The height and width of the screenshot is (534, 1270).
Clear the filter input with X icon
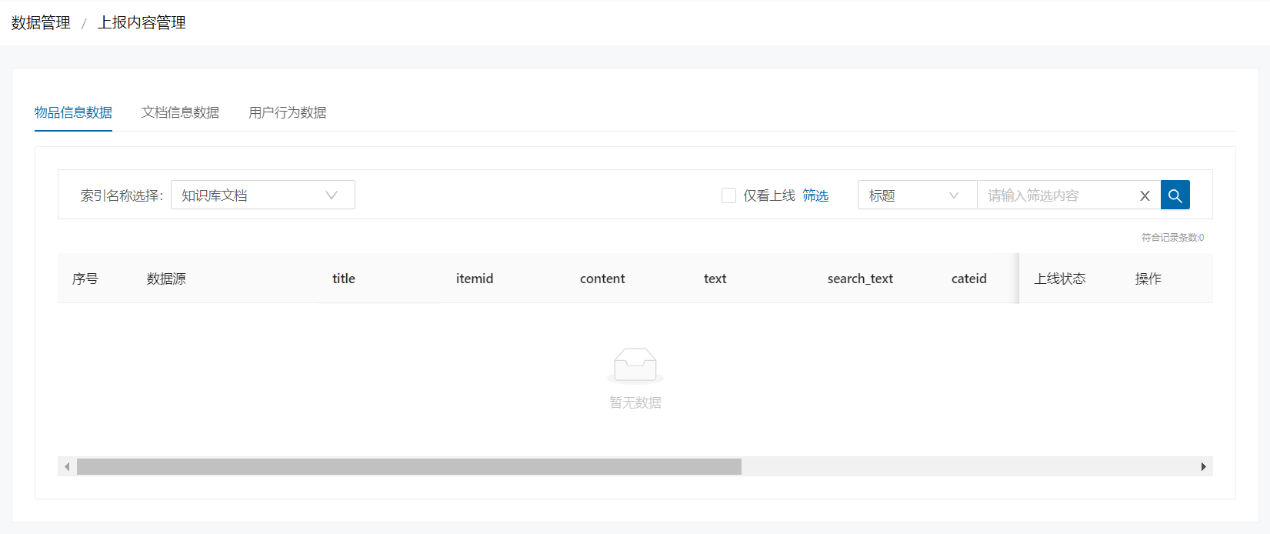[x=1145, y=196]
